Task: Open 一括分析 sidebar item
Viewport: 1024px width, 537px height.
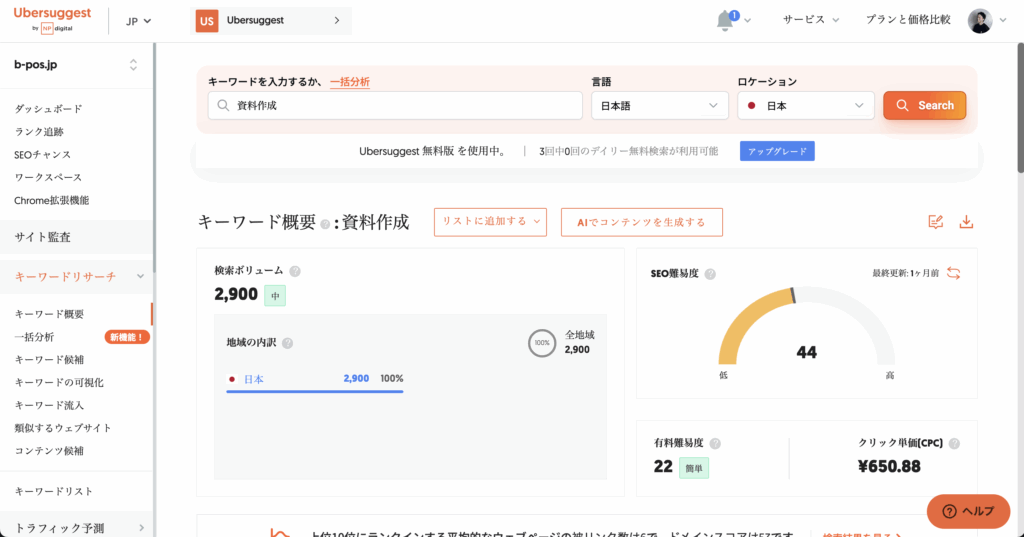Action: click(34, 337)
